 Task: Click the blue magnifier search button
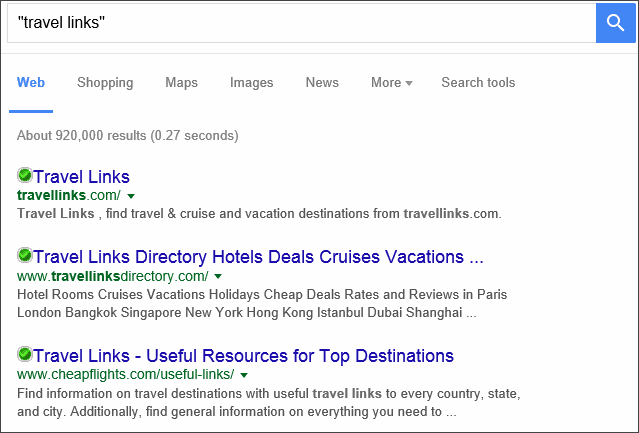click(615, 23)
